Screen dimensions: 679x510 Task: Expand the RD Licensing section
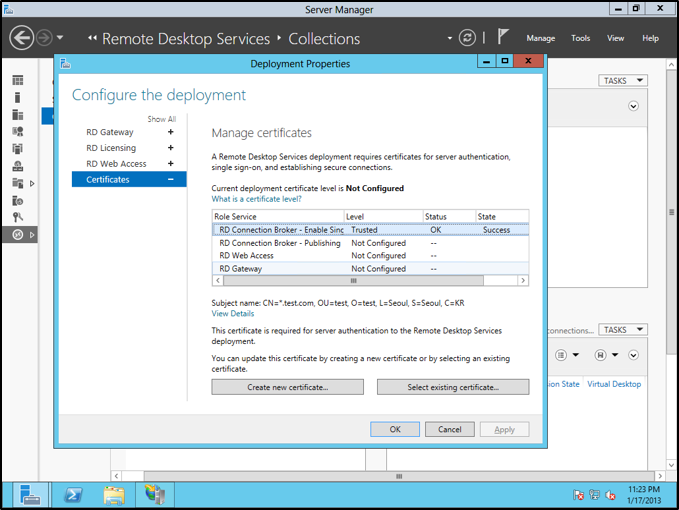point(170,148)
